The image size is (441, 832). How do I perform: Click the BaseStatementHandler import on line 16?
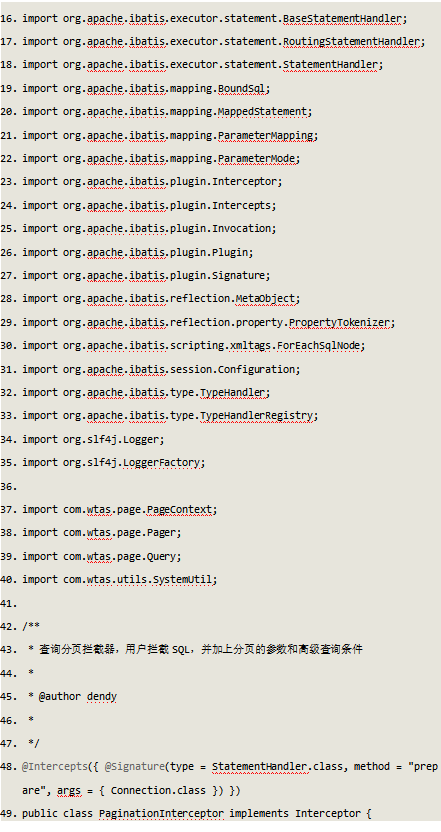coord(342,19)
